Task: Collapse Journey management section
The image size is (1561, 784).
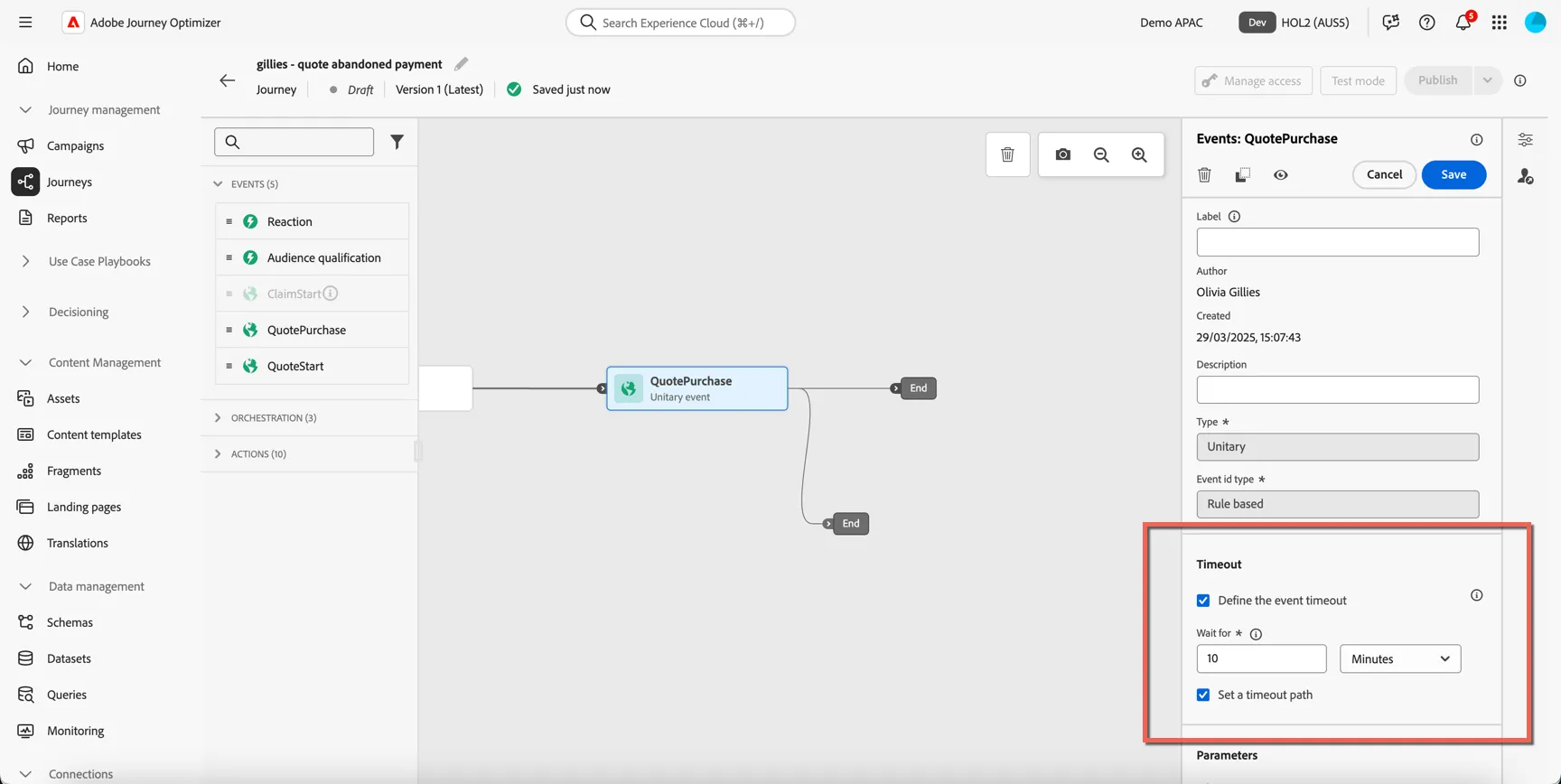Action: point(25,110)
